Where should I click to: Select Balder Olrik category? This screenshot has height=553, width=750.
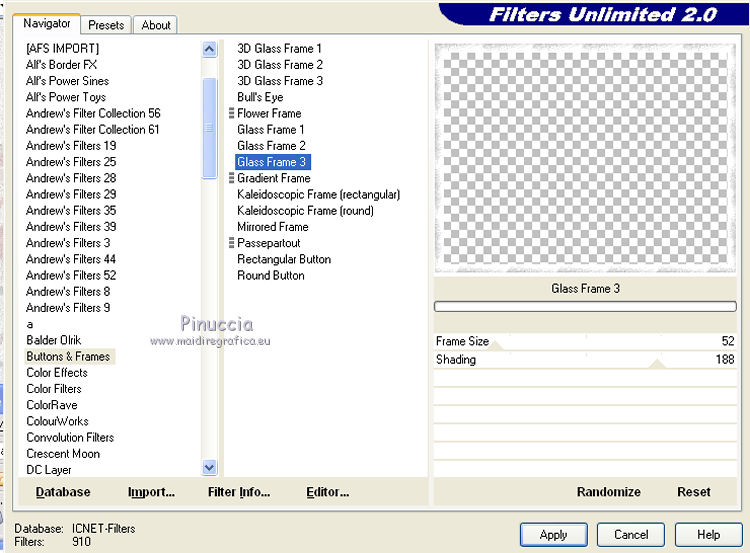[54, 340]
